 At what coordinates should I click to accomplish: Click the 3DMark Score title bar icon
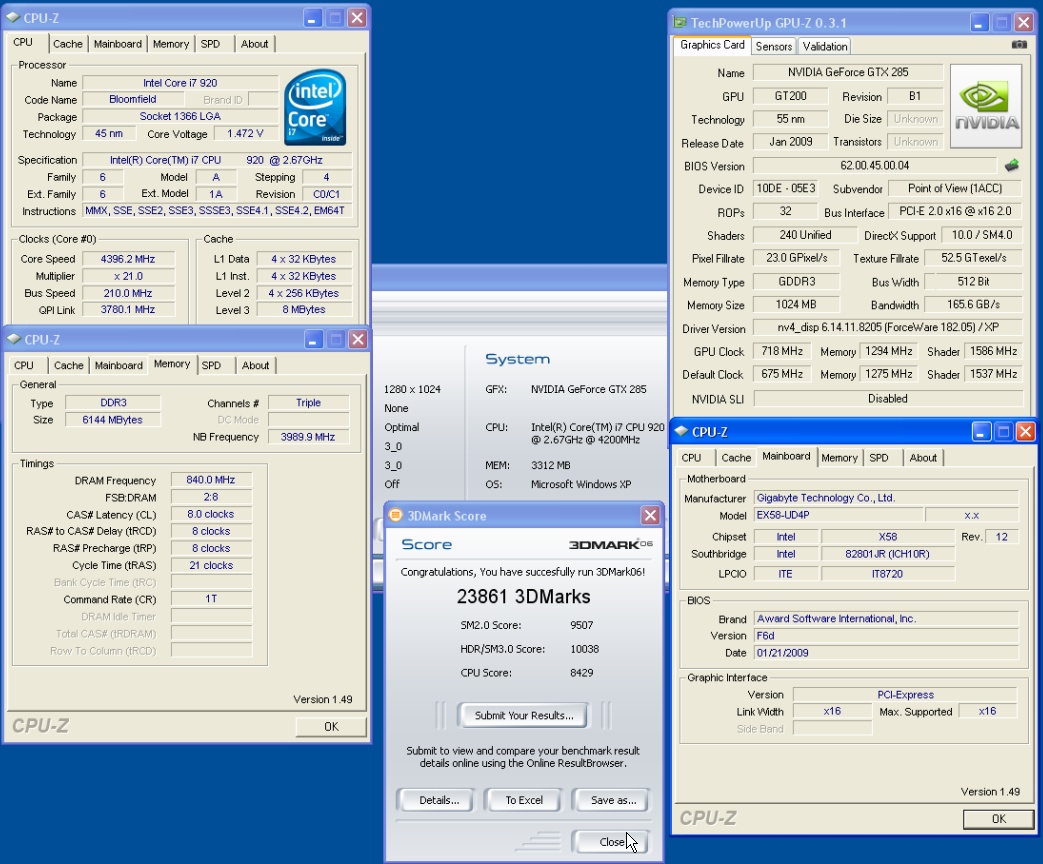[x=396, y=515]
